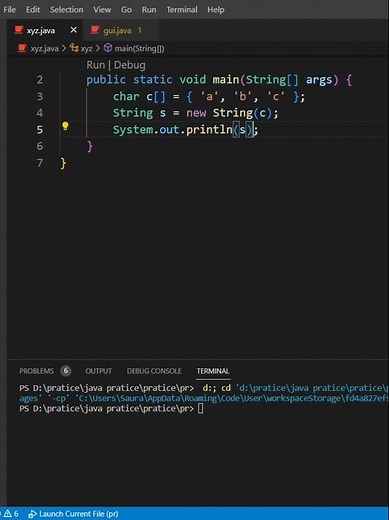Image resolution: width=389 pixels, height=520 pixels.
Task: Click the problems count badge 6
Action: (66, 371)
